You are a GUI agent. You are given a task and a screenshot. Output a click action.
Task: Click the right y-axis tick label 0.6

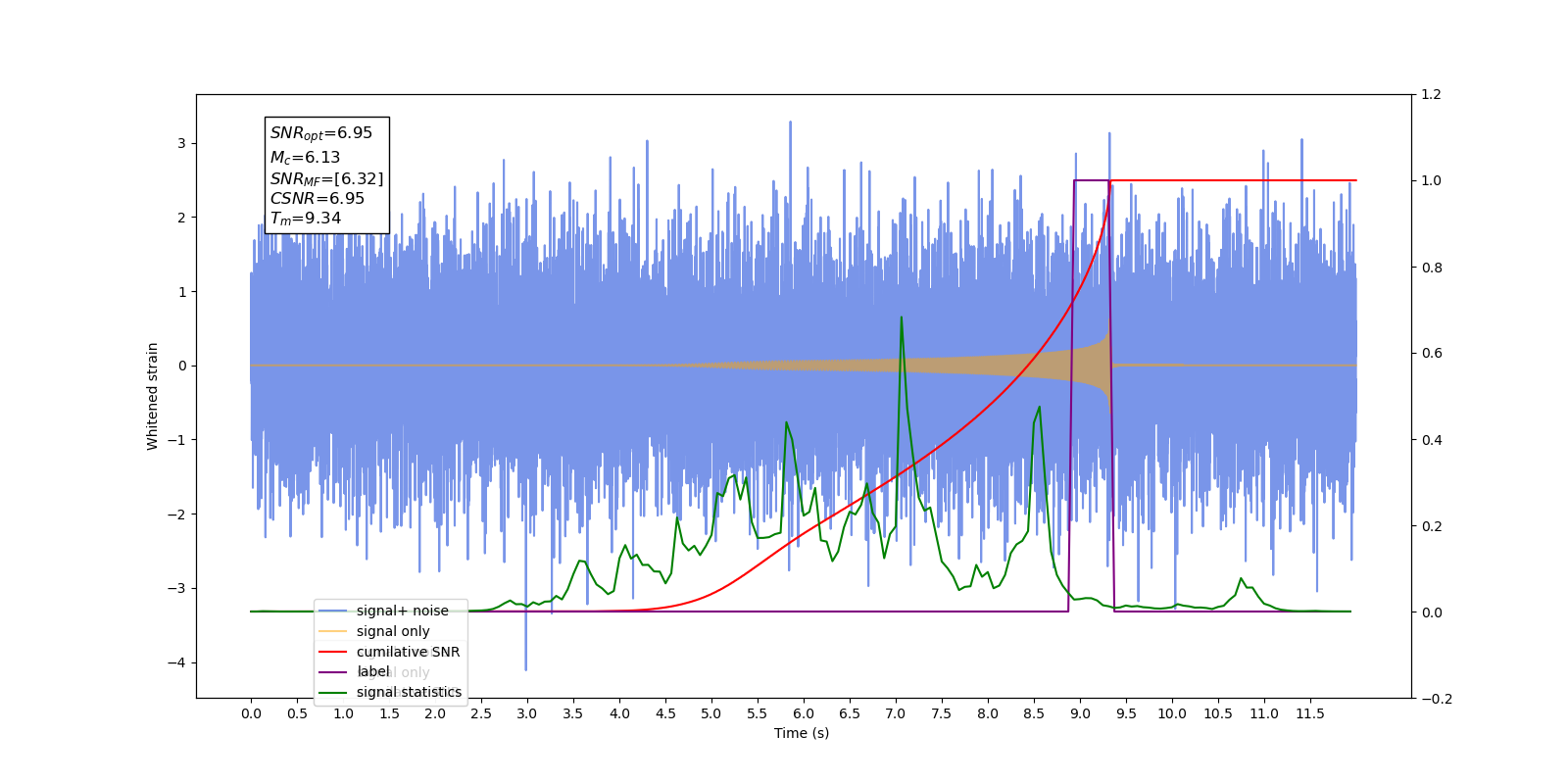pyautogui.click(x=1431, y=354)
